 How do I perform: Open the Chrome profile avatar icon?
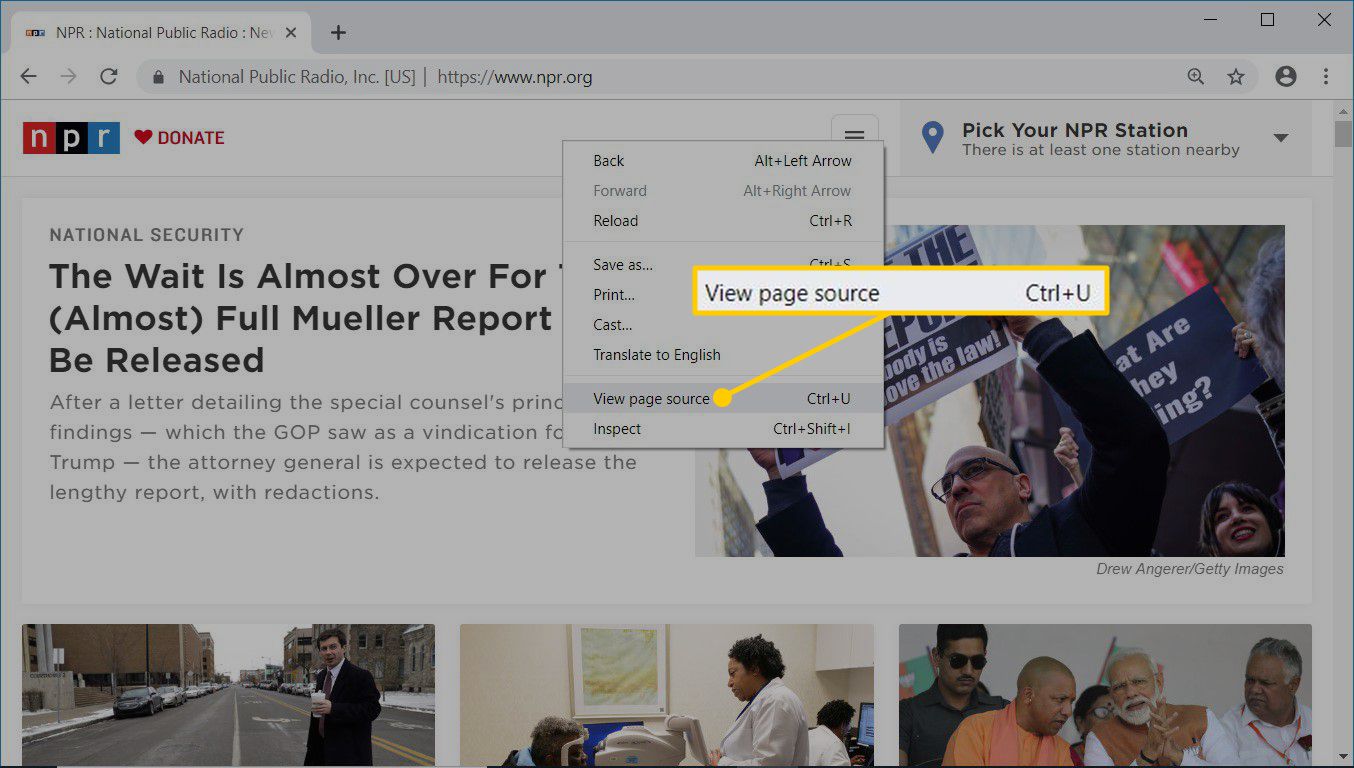pos(1286,77)
